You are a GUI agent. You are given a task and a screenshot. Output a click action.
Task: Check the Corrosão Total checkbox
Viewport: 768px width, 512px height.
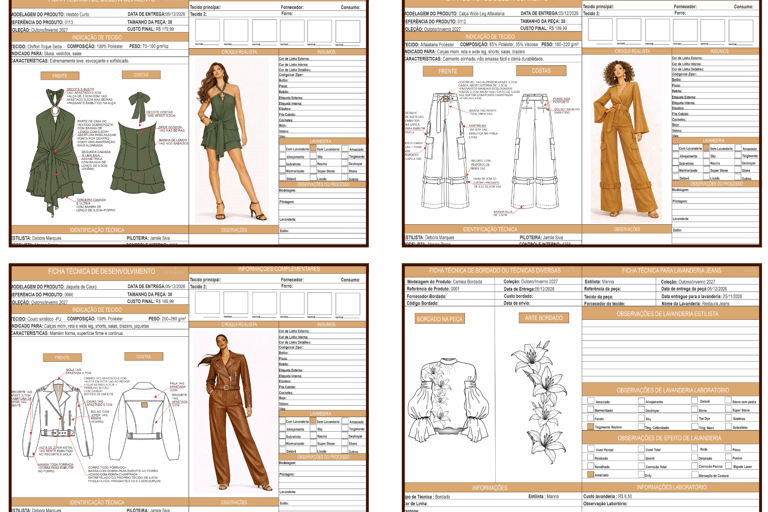coord(641,466)
